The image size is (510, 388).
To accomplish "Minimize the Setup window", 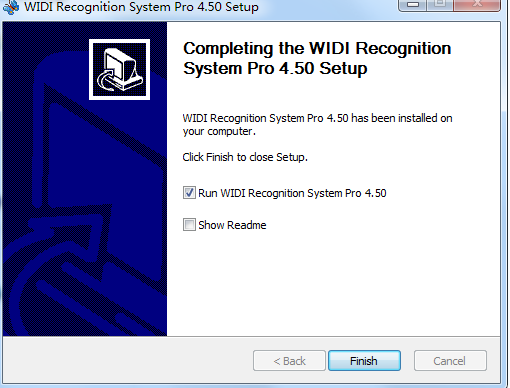I will click(412, 5).
